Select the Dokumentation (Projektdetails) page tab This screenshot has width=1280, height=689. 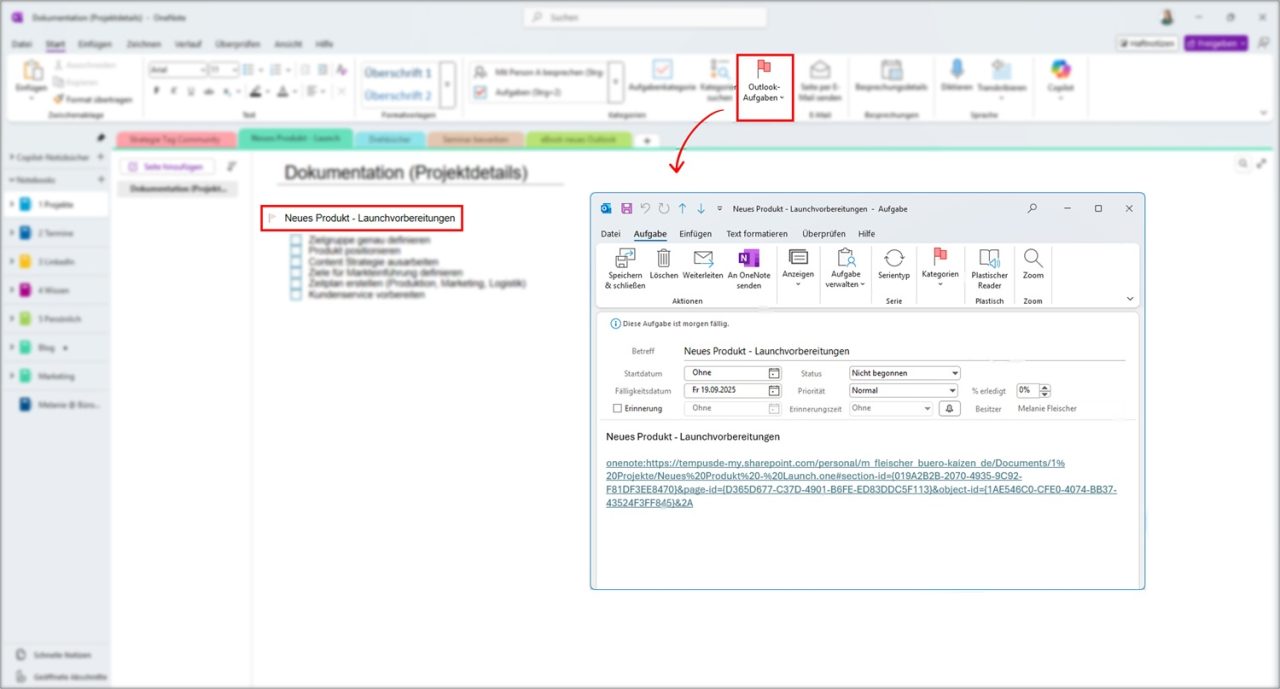click(178, 188)
